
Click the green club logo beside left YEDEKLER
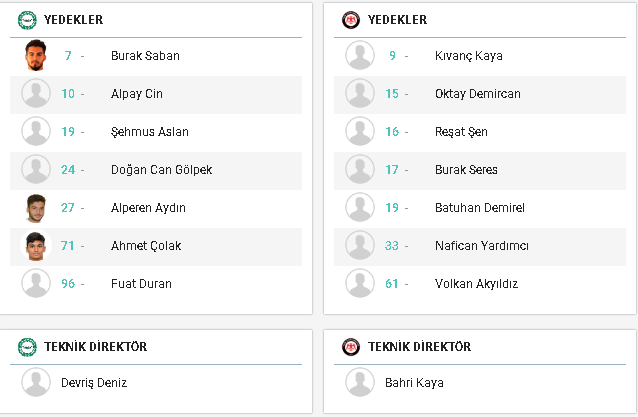(x=27, y=20)
